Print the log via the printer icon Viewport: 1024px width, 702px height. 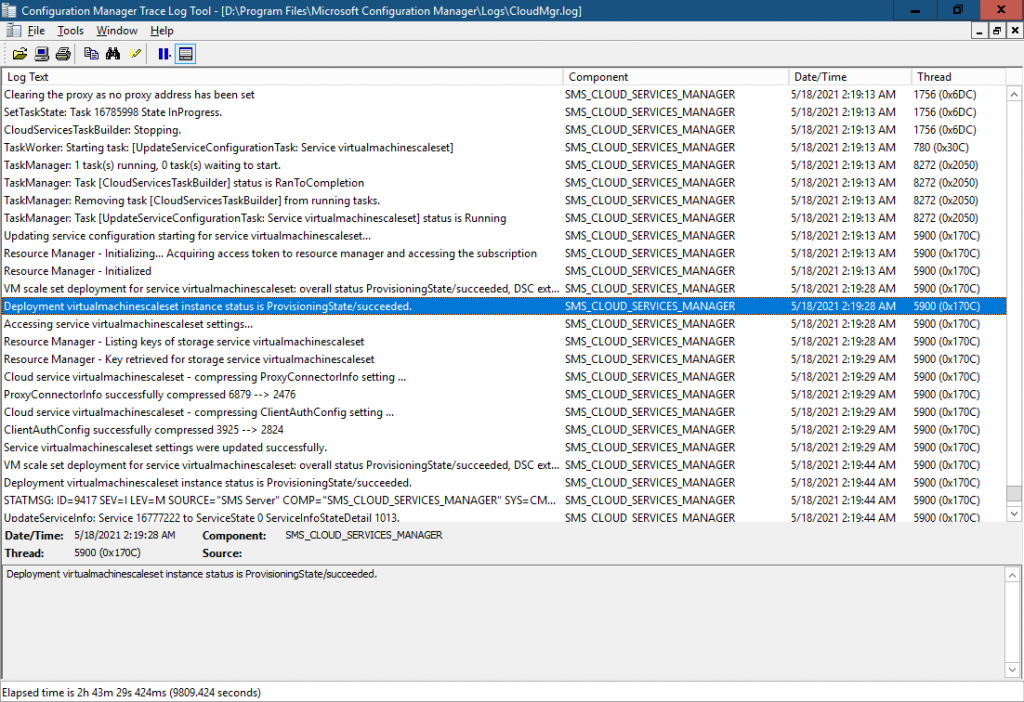62,53
